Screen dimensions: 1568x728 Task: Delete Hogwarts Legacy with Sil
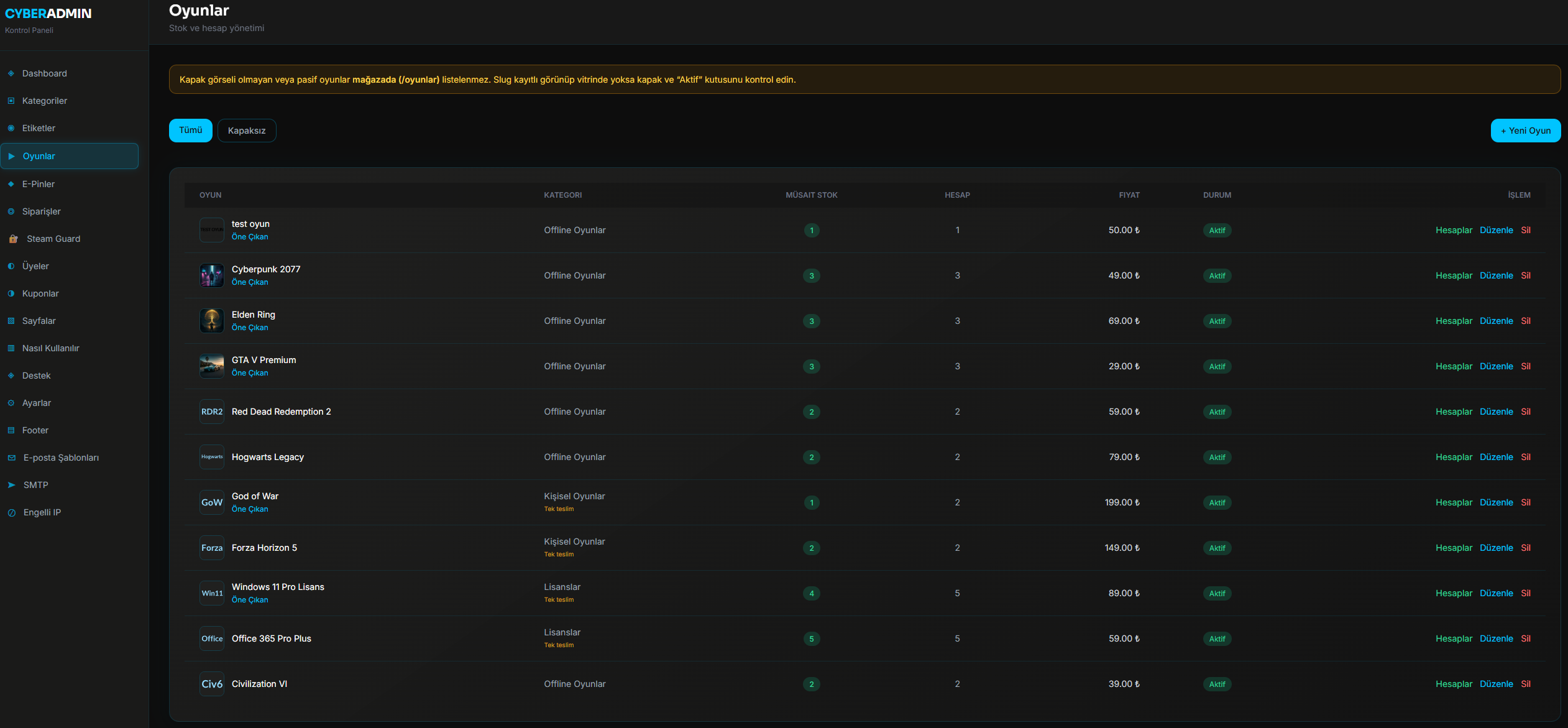click(1526, 457)
